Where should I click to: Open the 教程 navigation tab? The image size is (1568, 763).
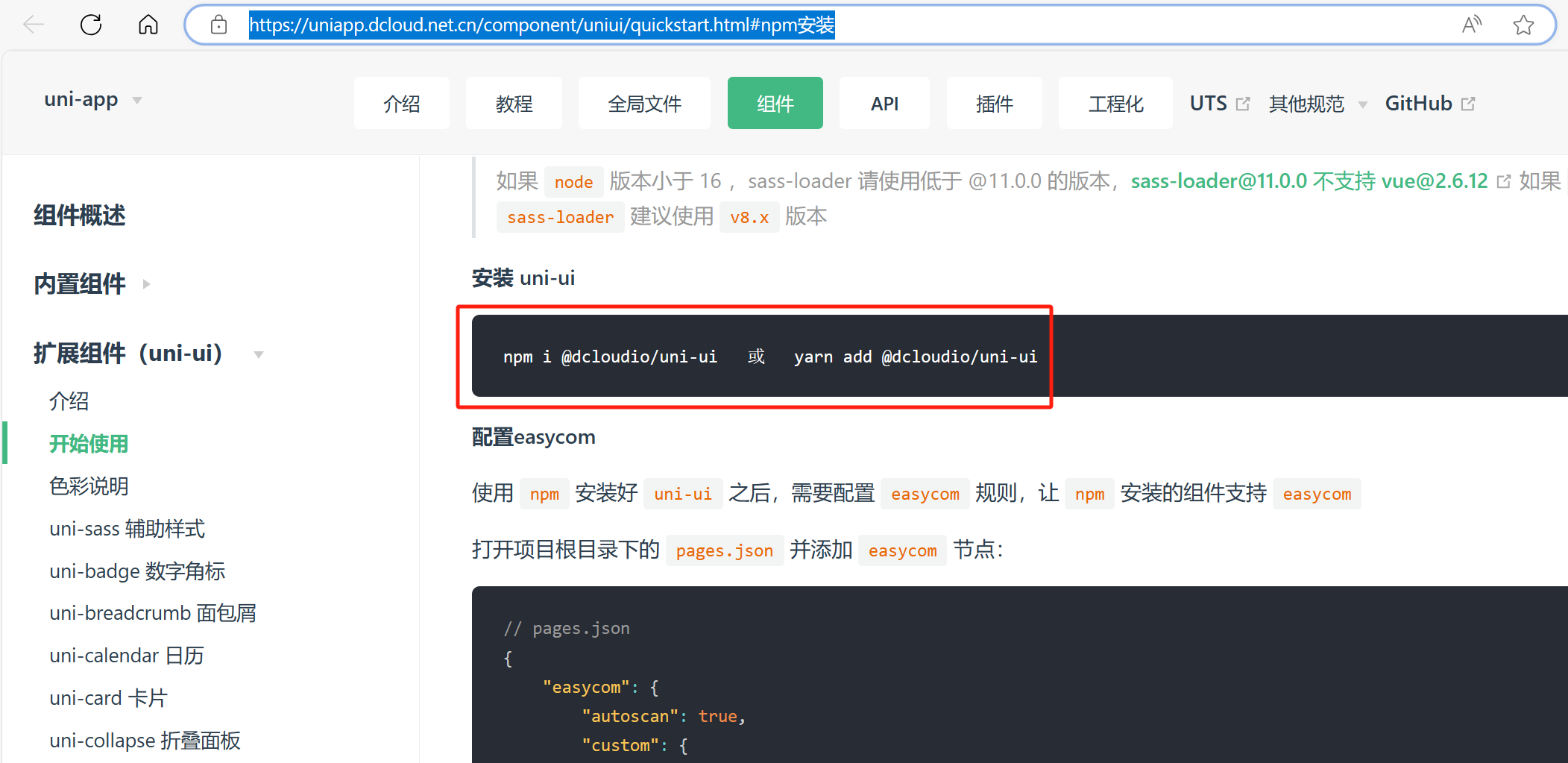(x=514, y=103)
